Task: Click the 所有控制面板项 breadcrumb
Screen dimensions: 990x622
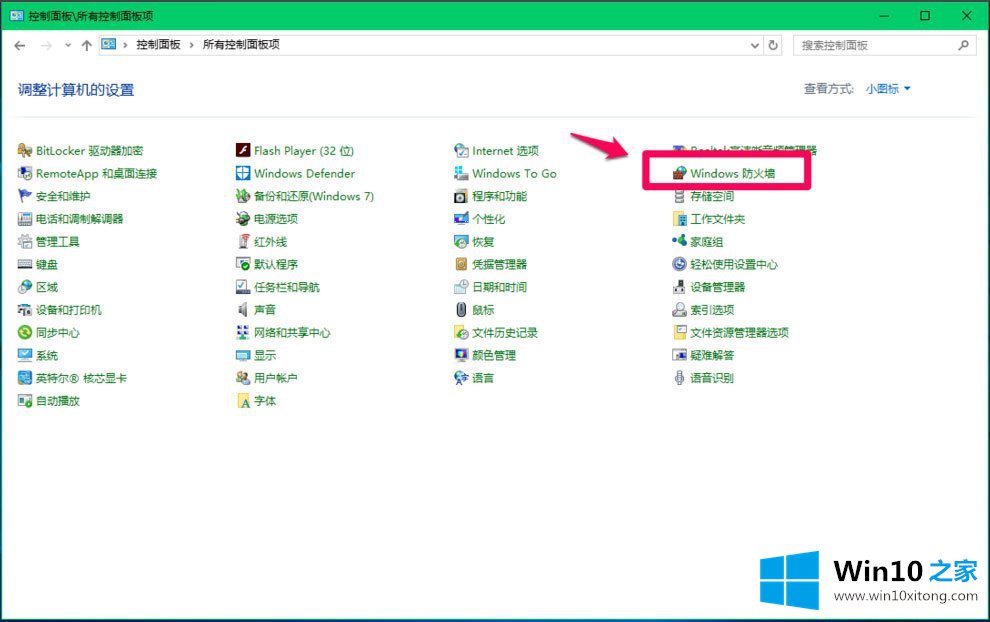Action: point(241,45)
